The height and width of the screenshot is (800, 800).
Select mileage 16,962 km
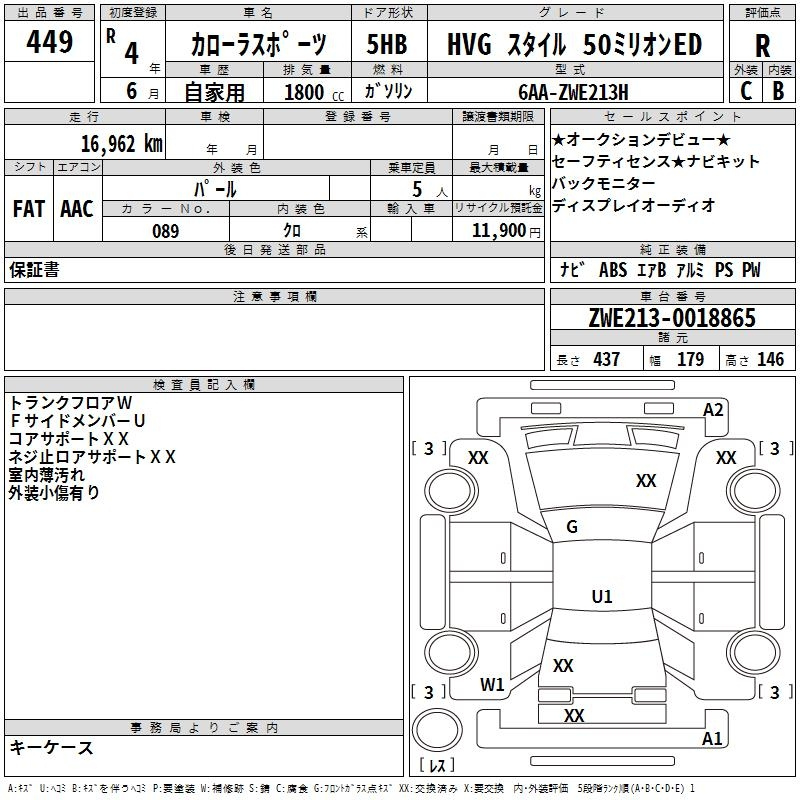pyautogui.click(x=121, y=143)
